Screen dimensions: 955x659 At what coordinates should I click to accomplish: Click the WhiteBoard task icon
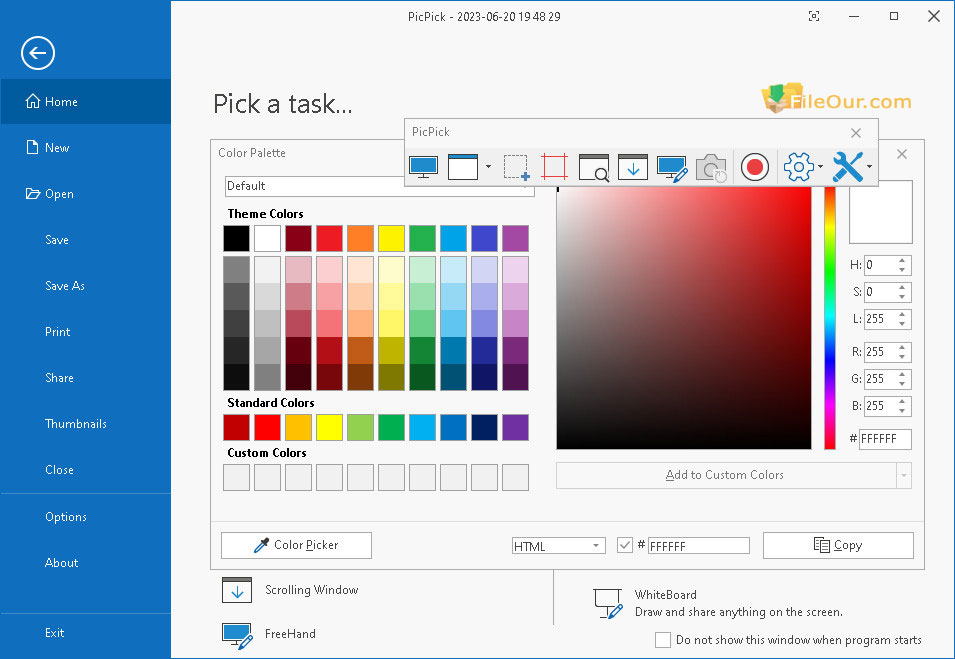(608, 604)
